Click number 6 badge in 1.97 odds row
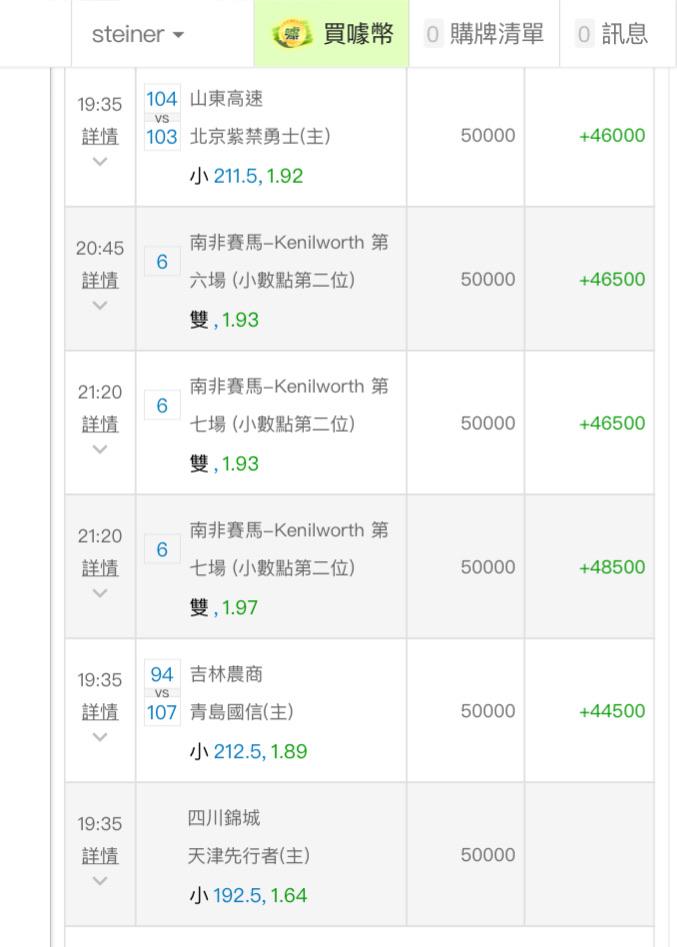677x947 pixels. pyautogui.click(x=162, y=549)
